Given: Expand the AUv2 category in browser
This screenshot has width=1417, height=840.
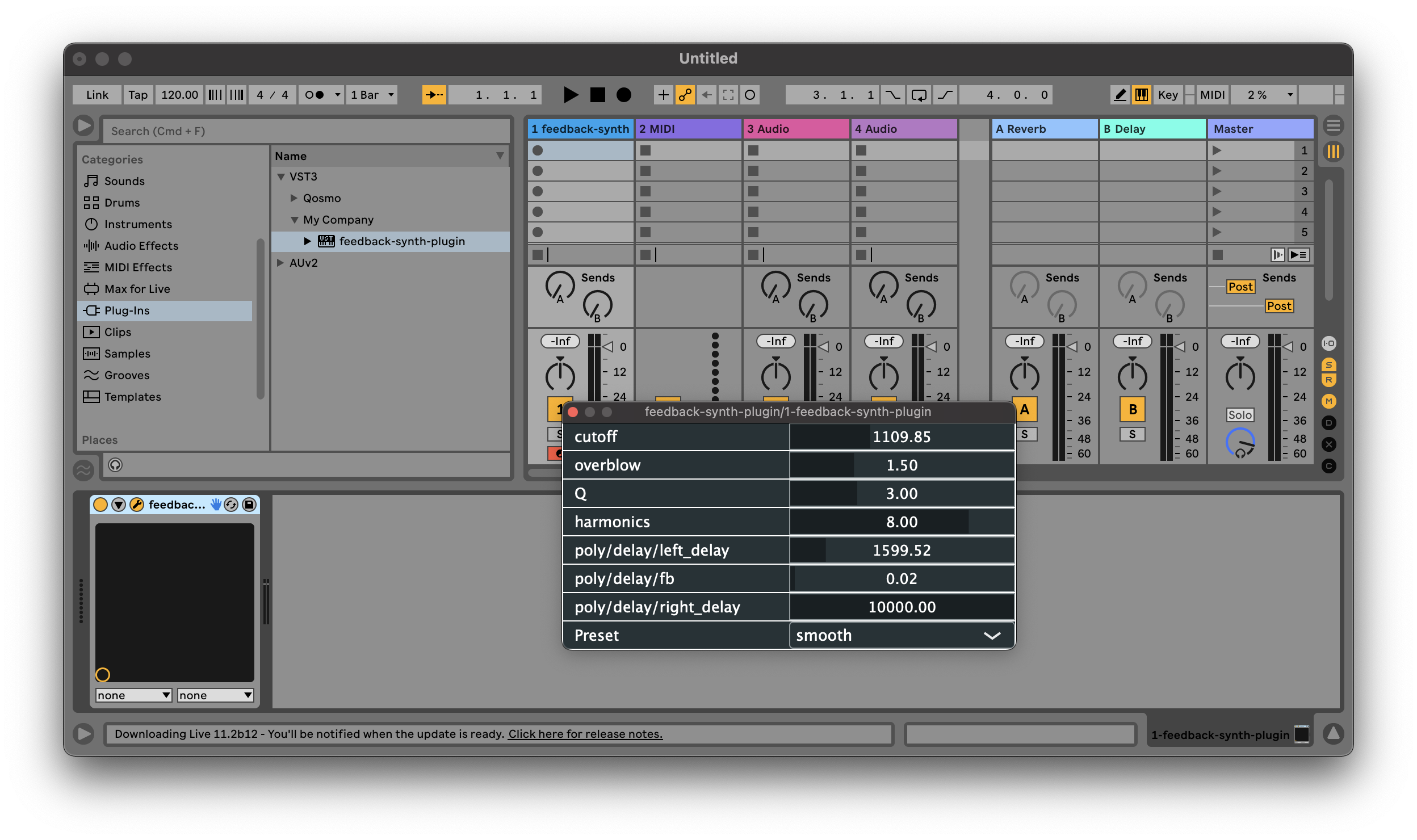Looking at the screenshot, I should point(282,262).
